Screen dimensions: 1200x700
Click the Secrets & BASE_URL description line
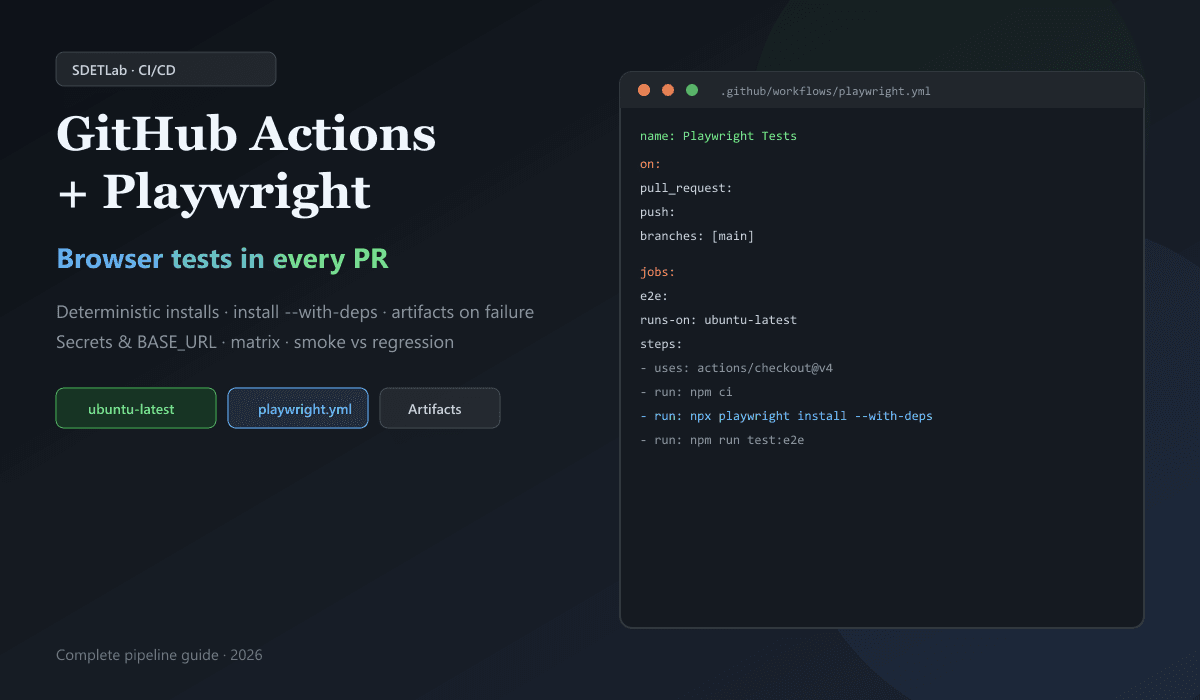point(255,342)
